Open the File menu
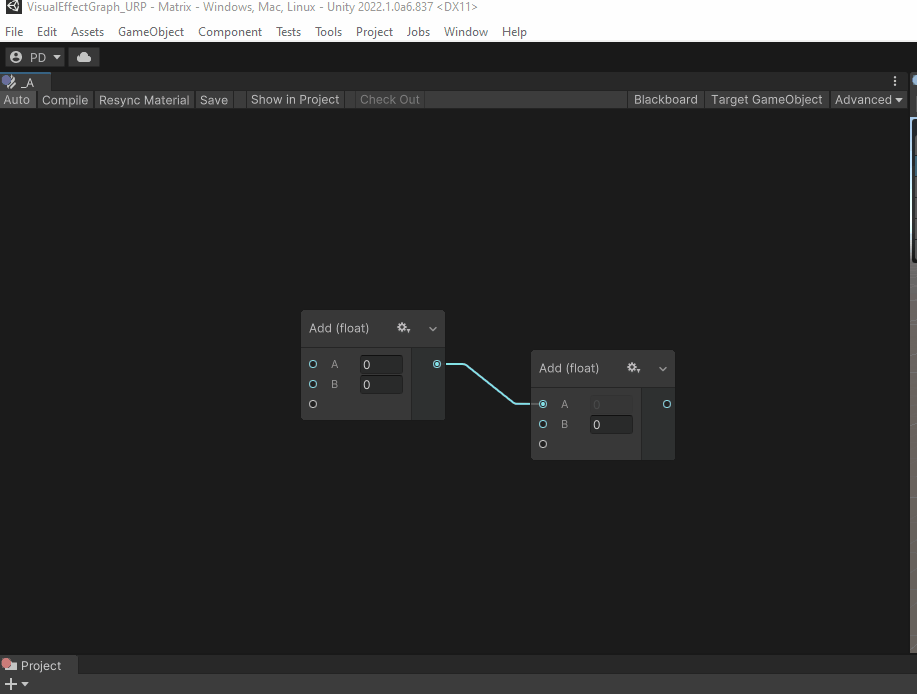This screenshot has height=694, width=917. (14, 32)
